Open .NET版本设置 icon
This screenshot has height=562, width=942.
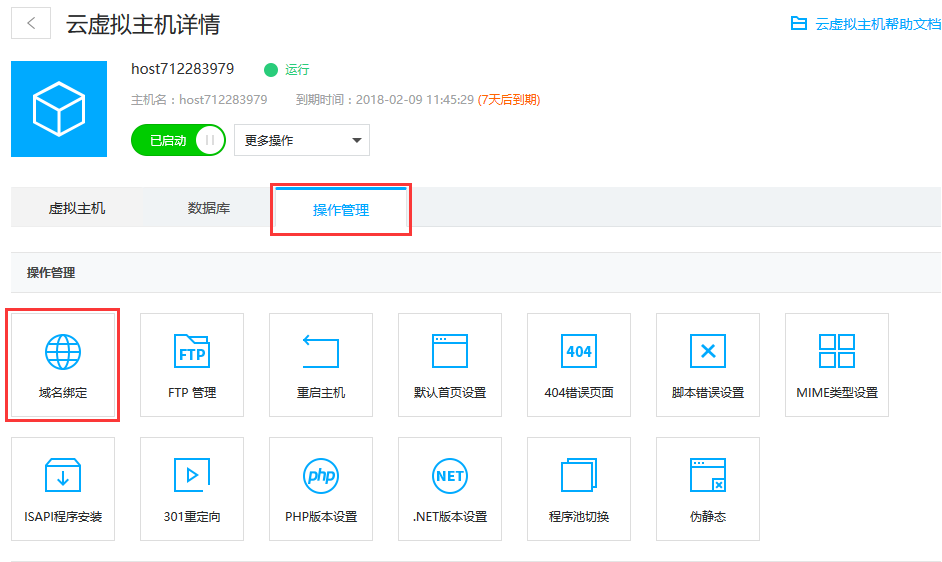coord(450,476)
